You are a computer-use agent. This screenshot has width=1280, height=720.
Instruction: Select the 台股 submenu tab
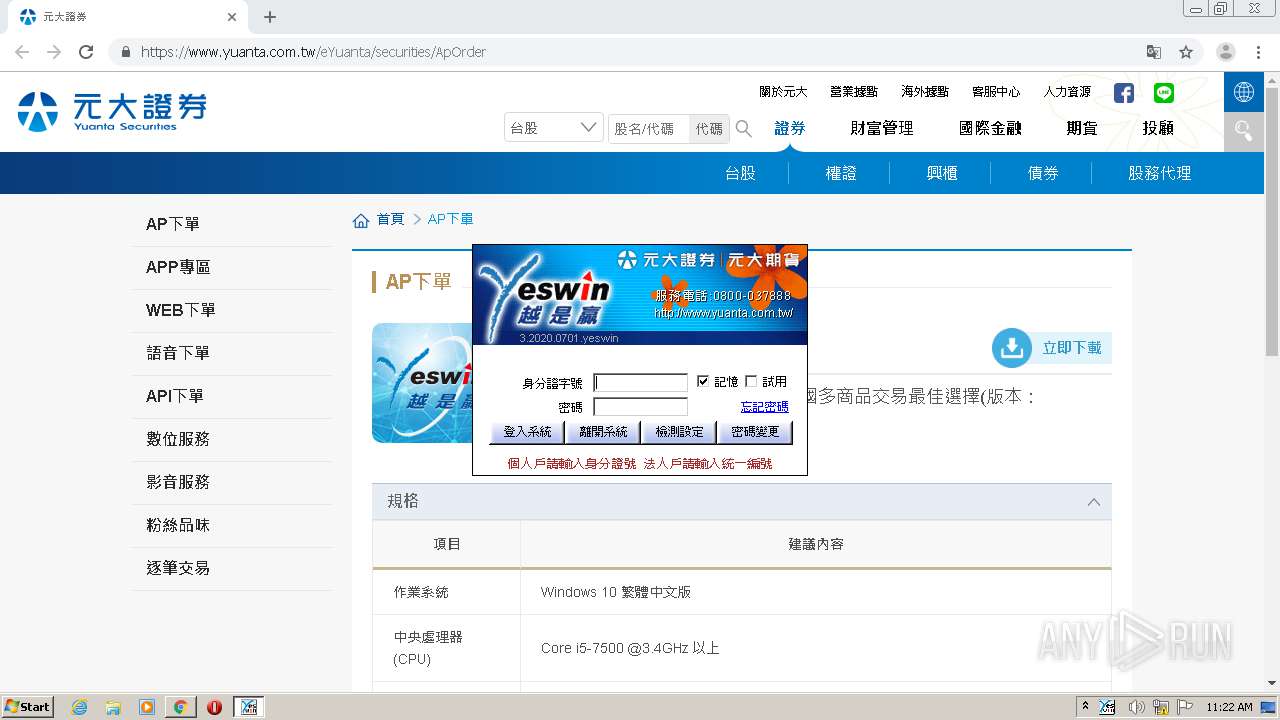click(x=740, y=173)
